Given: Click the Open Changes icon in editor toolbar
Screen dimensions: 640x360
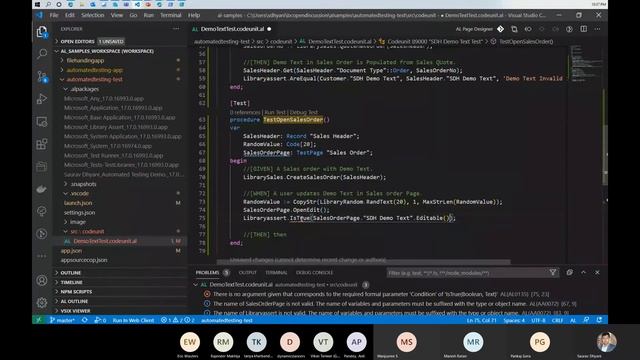Looking at the screenshot, I should pyautogui.click(x=514, y=29).
